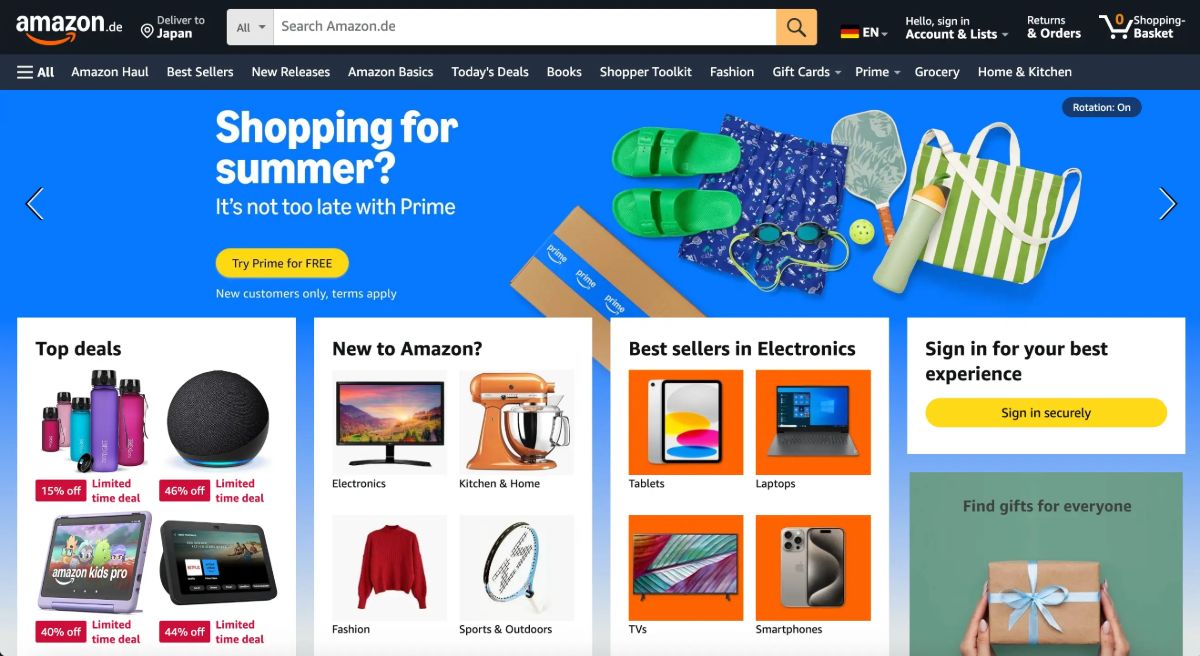Show the previous hero banner slide
The width and height of the screenshot is (1200, 656).
(35, 203)
